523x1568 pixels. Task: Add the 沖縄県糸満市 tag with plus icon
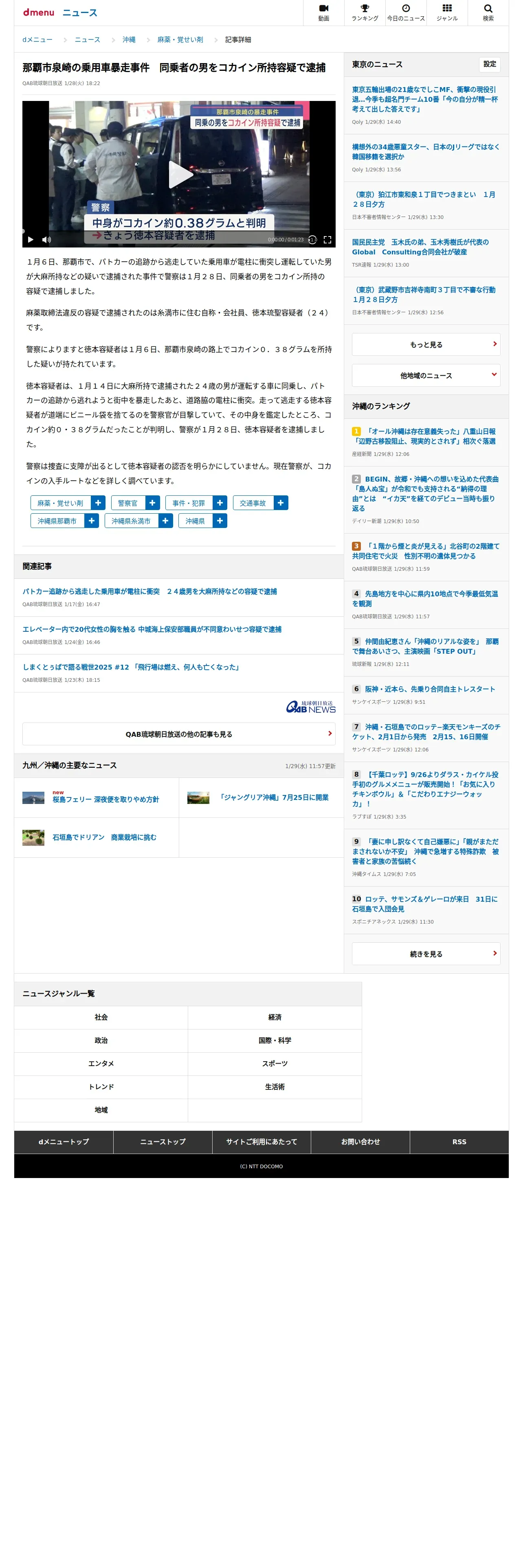[166, 521]
